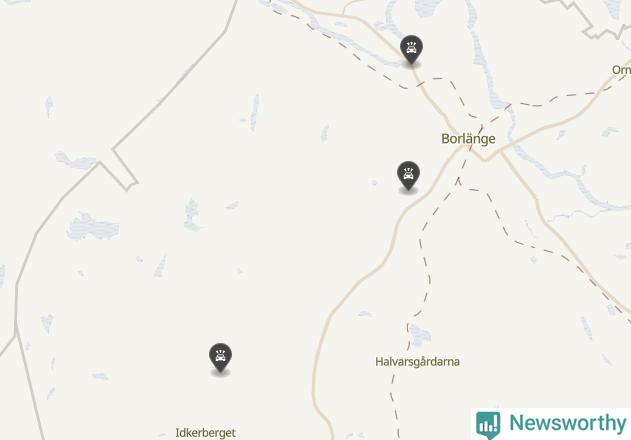The height and width of the screenshot is (440, 631).
Task: Click the Newsworthy bar-chart logo icon
Action: click(488, 424)
